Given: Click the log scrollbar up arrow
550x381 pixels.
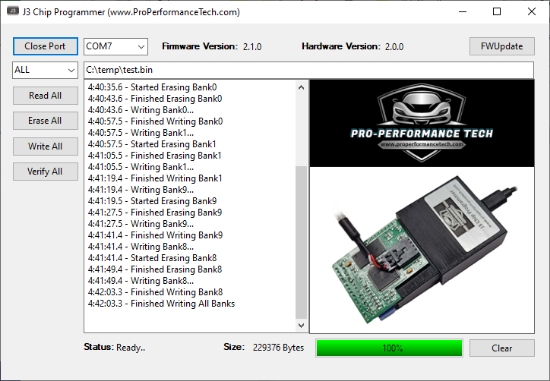Looking at the screenshot, I should [301, 88].
